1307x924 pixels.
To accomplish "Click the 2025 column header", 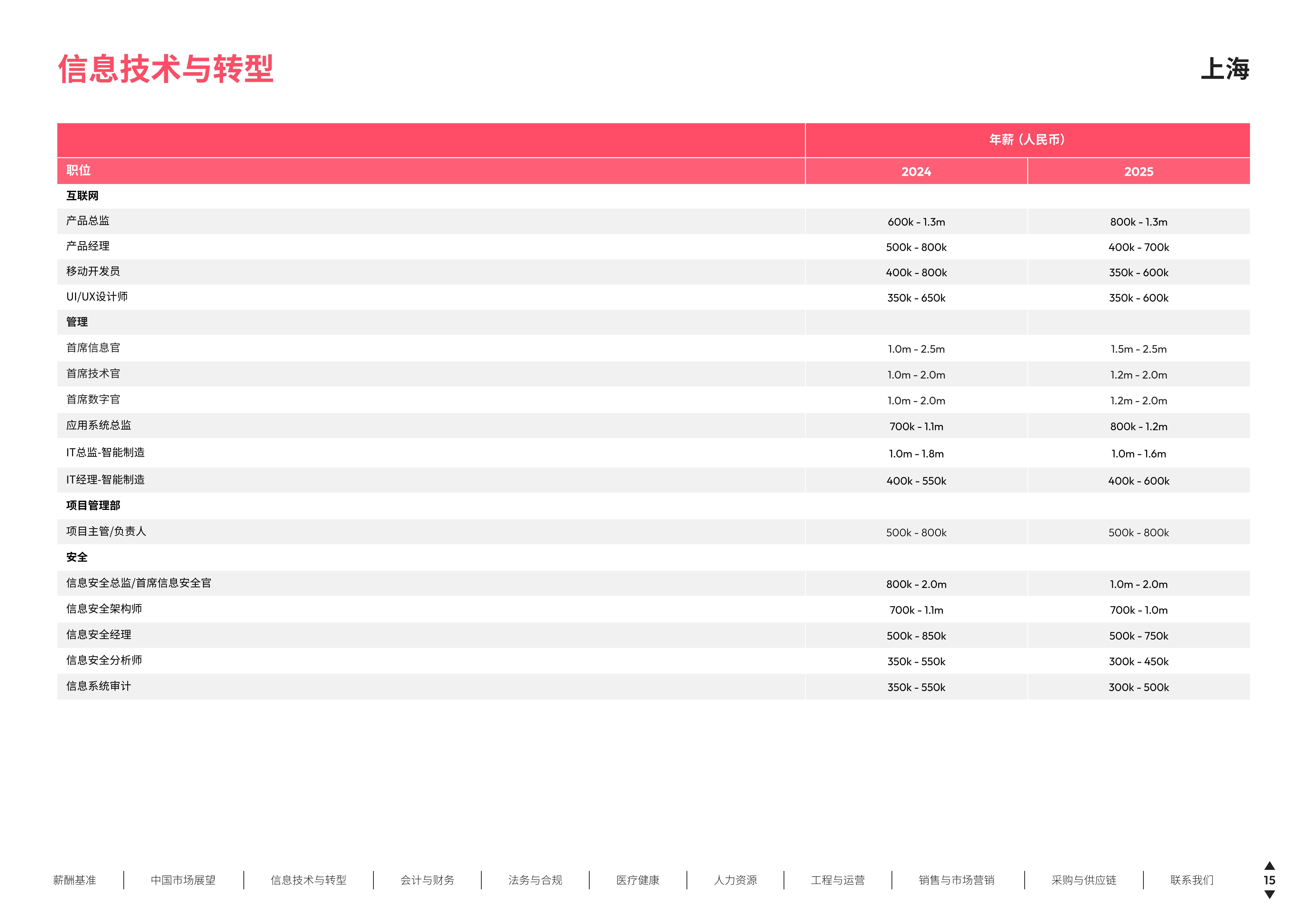I will coord(1139,171).
